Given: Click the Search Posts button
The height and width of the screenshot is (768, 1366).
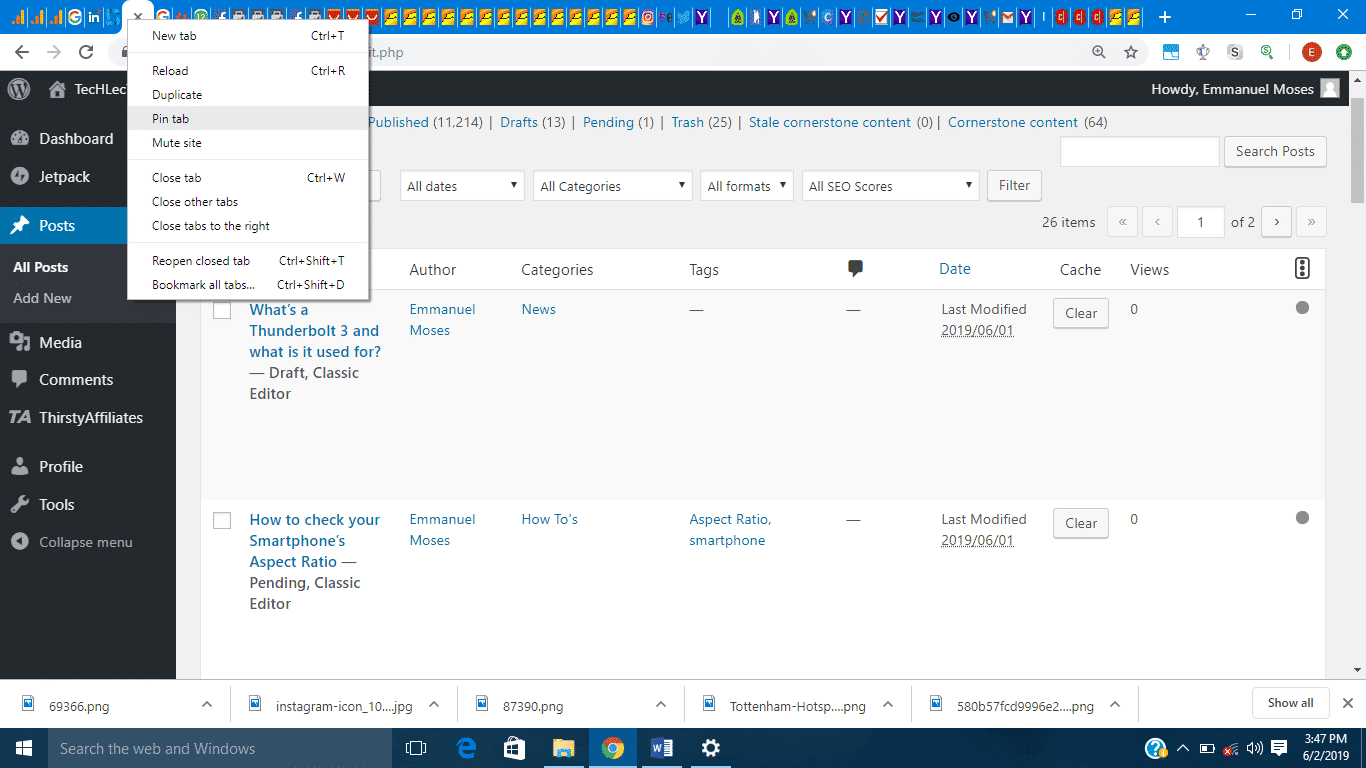Looking at the screenshot, I should click(x=1275, y=151).
